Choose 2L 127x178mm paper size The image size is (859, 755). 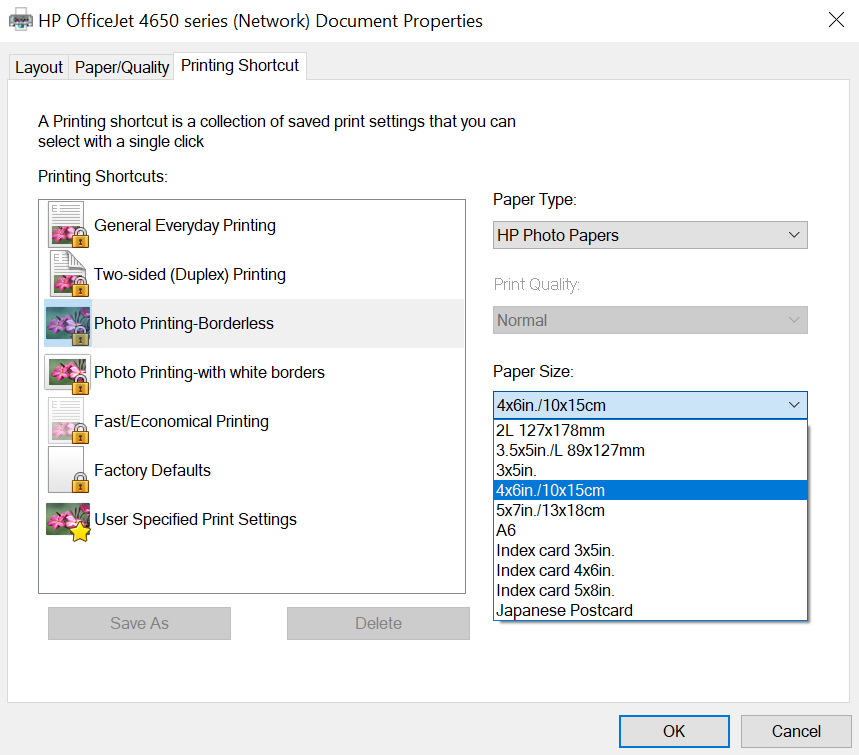650,431
